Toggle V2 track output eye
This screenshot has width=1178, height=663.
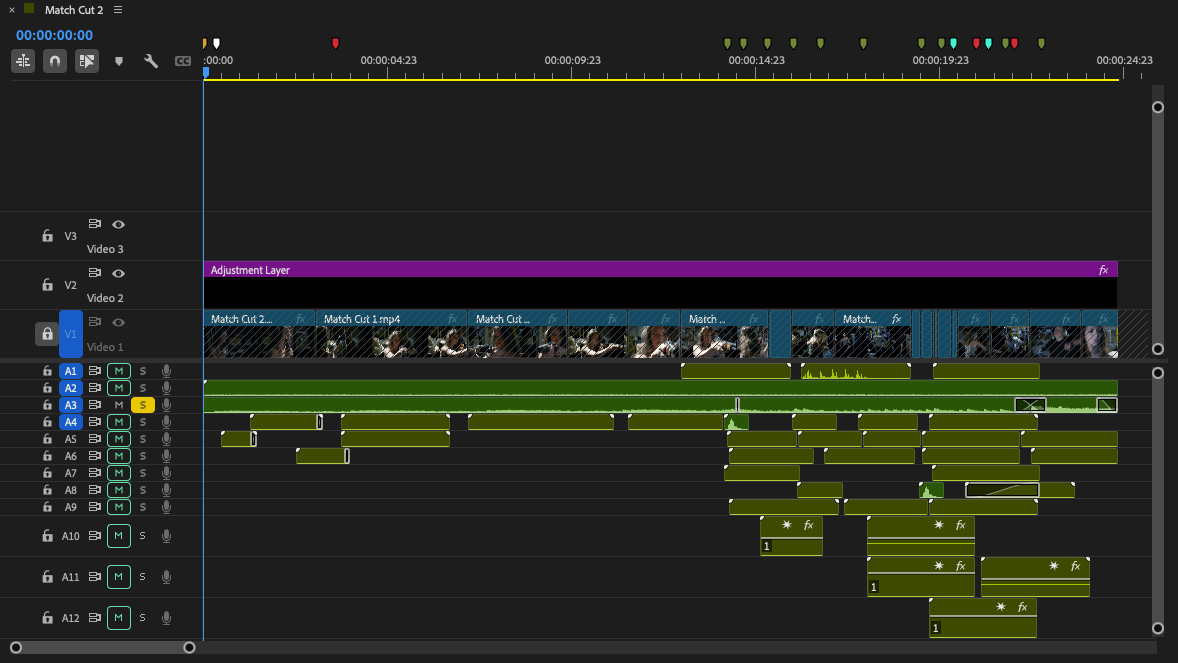(x=118, y=273)
